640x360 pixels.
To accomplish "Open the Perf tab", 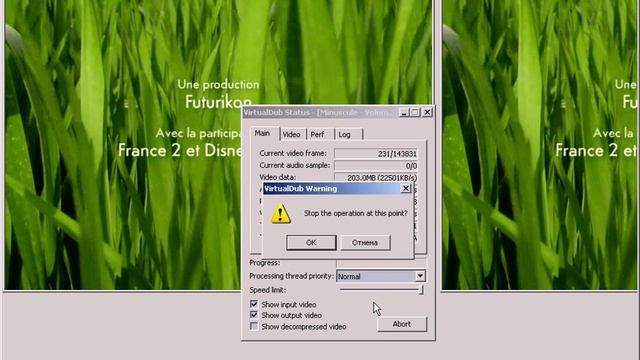I will (318, 134).
